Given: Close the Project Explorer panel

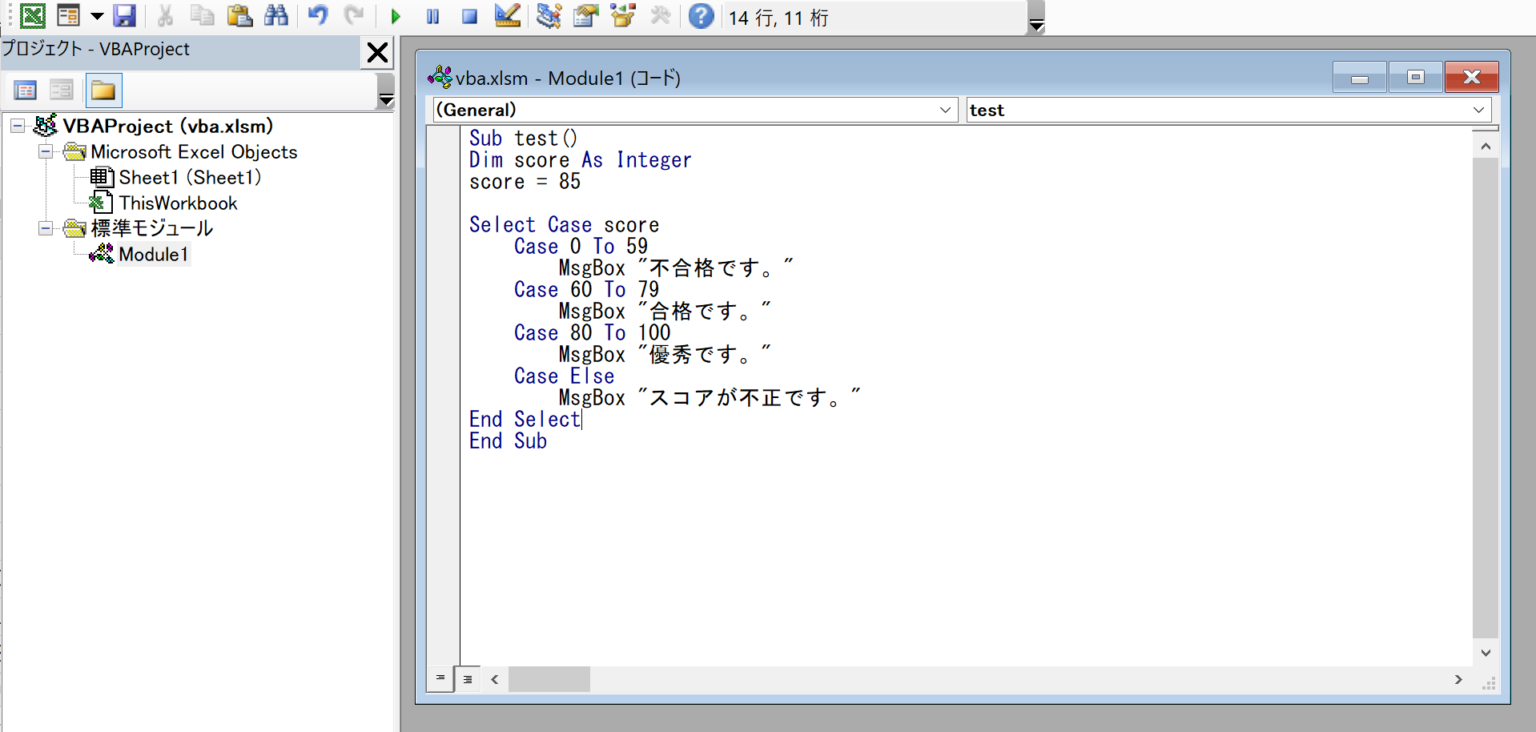Looking at the screenshot, I should [376, 53].
